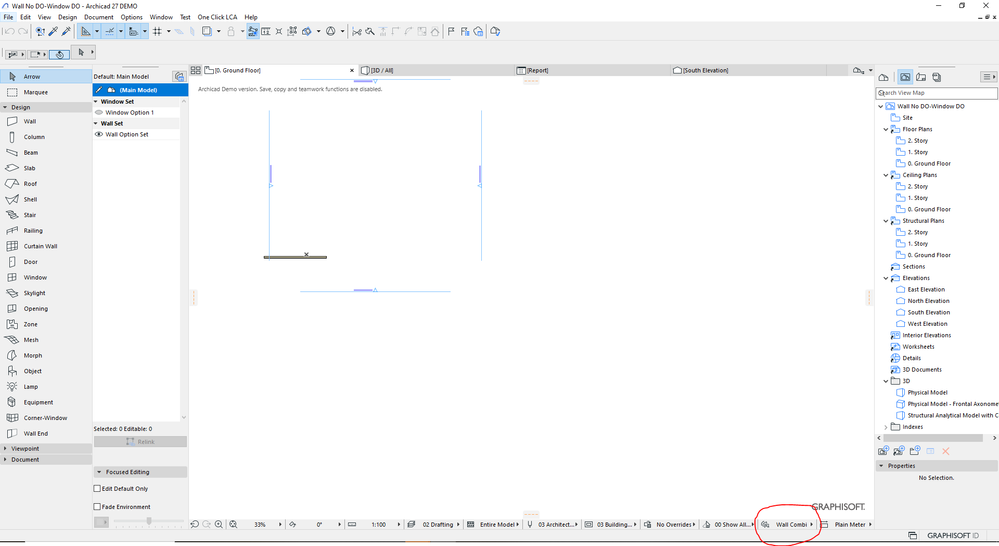Toggle visibility eye of Wall Option Set
999x546 pixels.
coord(99,134)
